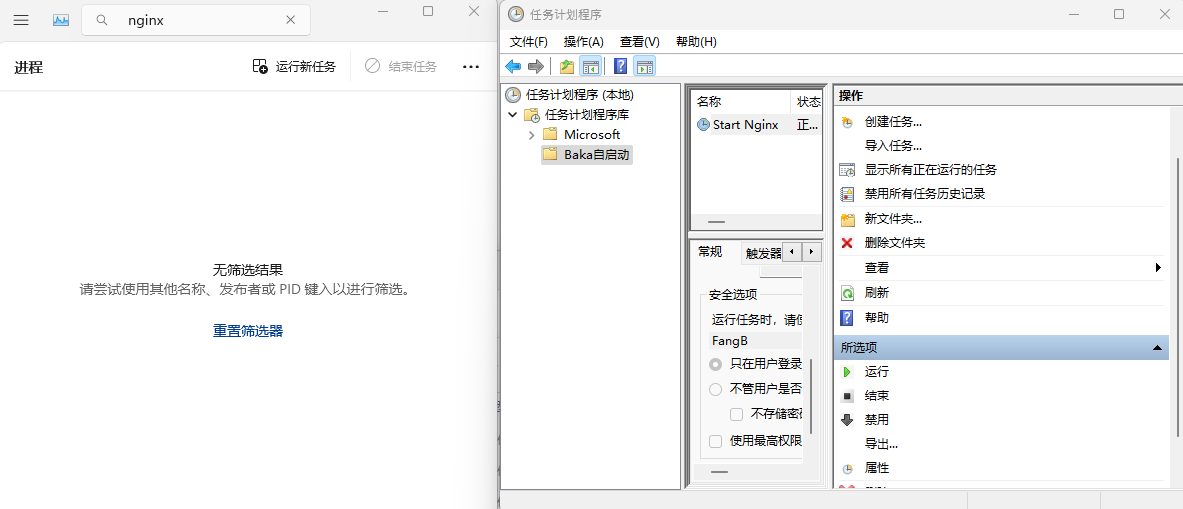This screenshot has height=509, width=1183.
Task: Check the 使用最高权限 checkbox
Action: (x=715, y=441)
